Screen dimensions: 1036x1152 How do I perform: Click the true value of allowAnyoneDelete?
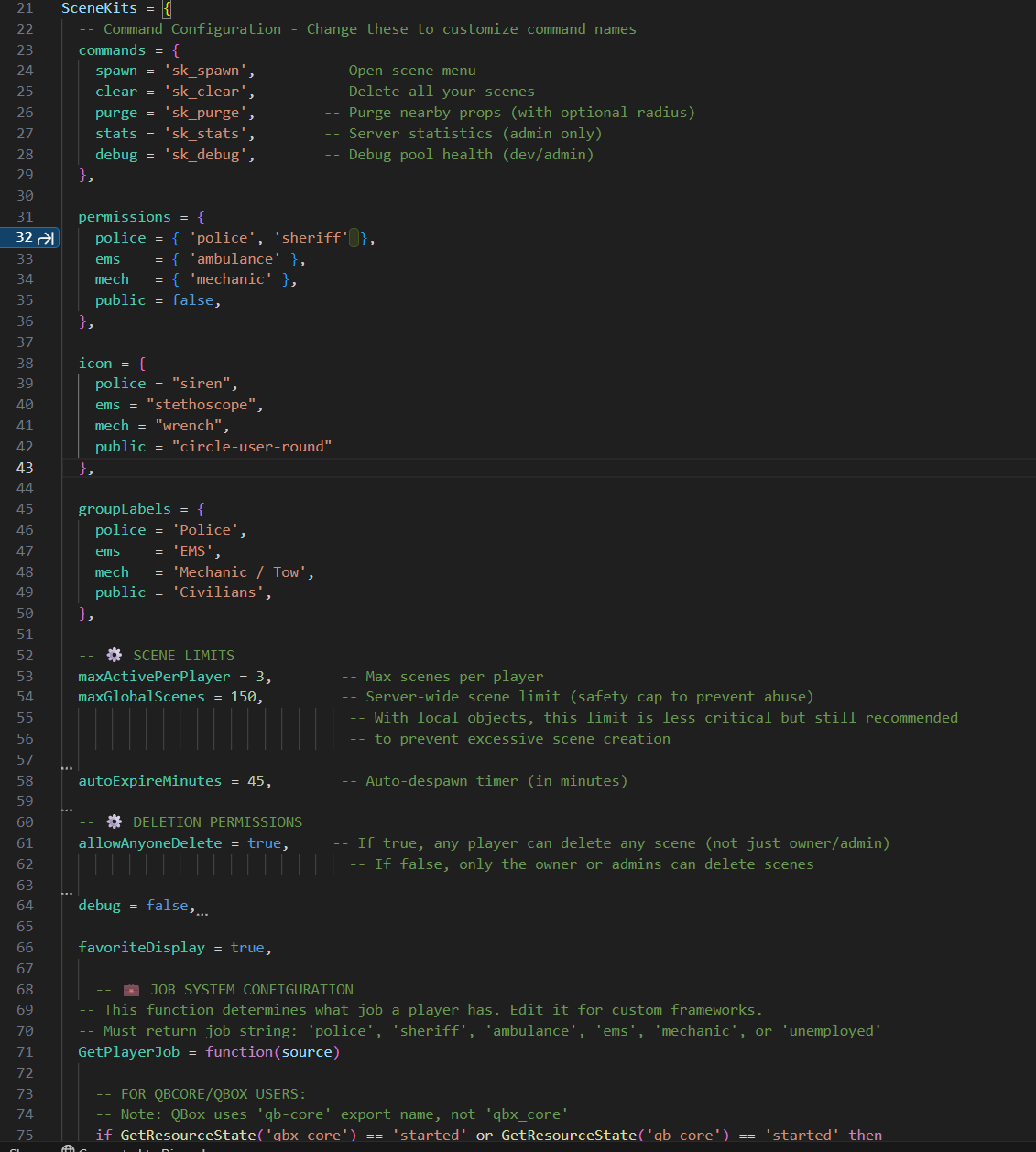click(x=264, y=842)
